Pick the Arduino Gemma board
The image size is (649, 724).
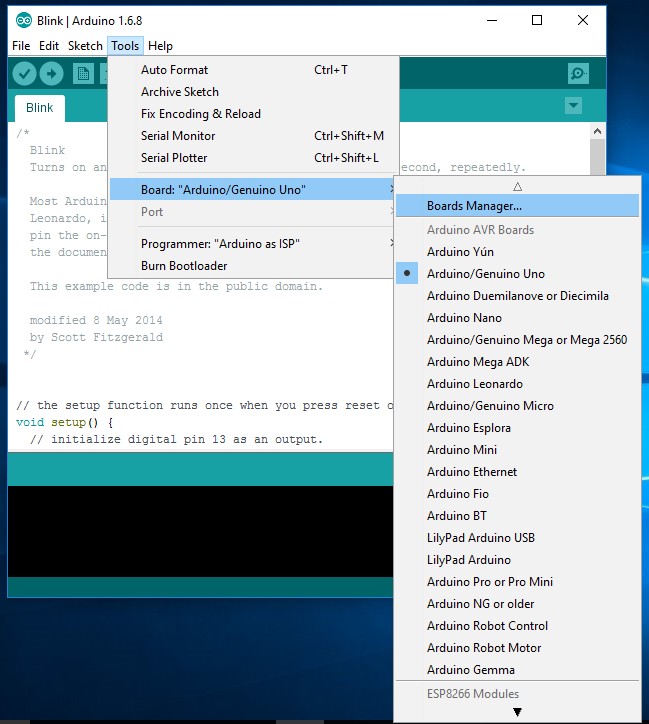point(517,670)
